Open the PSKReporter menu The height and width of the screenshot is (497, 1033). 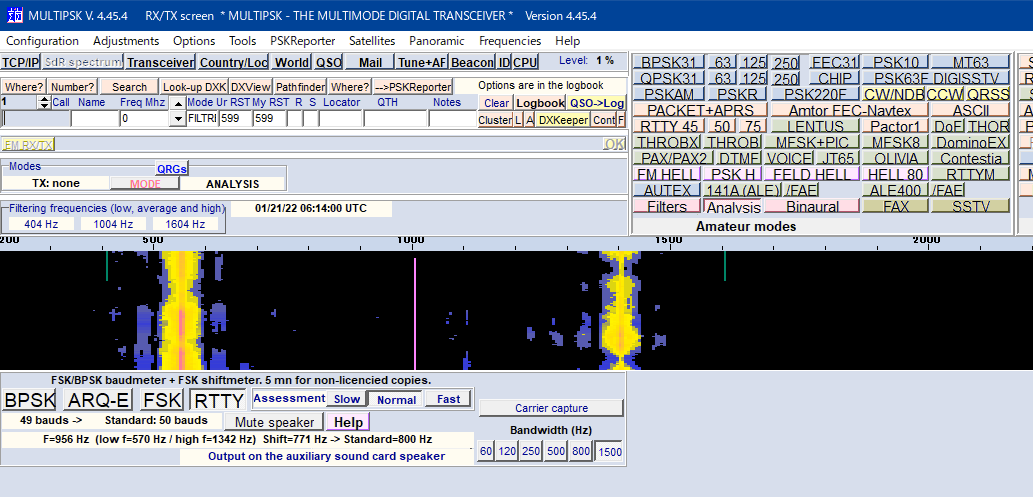pos(302,41)
